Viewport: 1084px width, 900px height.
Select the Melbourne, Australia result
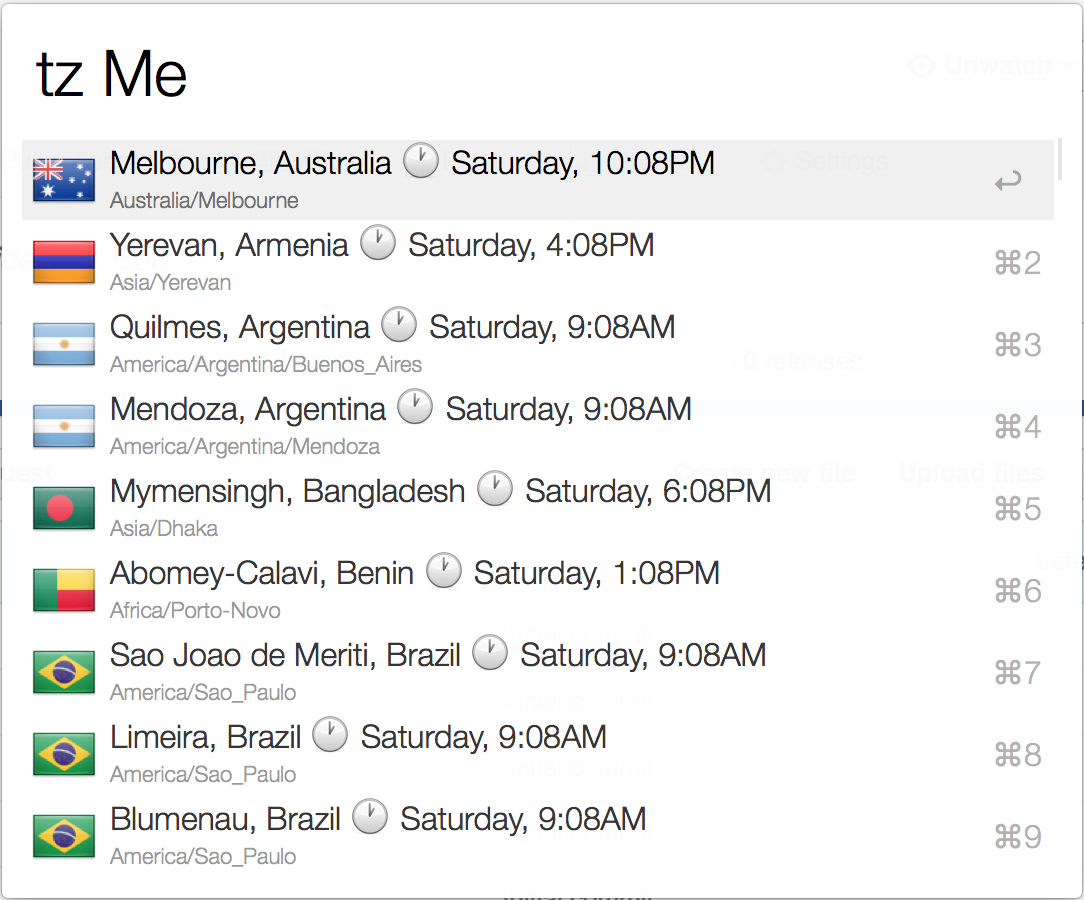click(538, 180)
